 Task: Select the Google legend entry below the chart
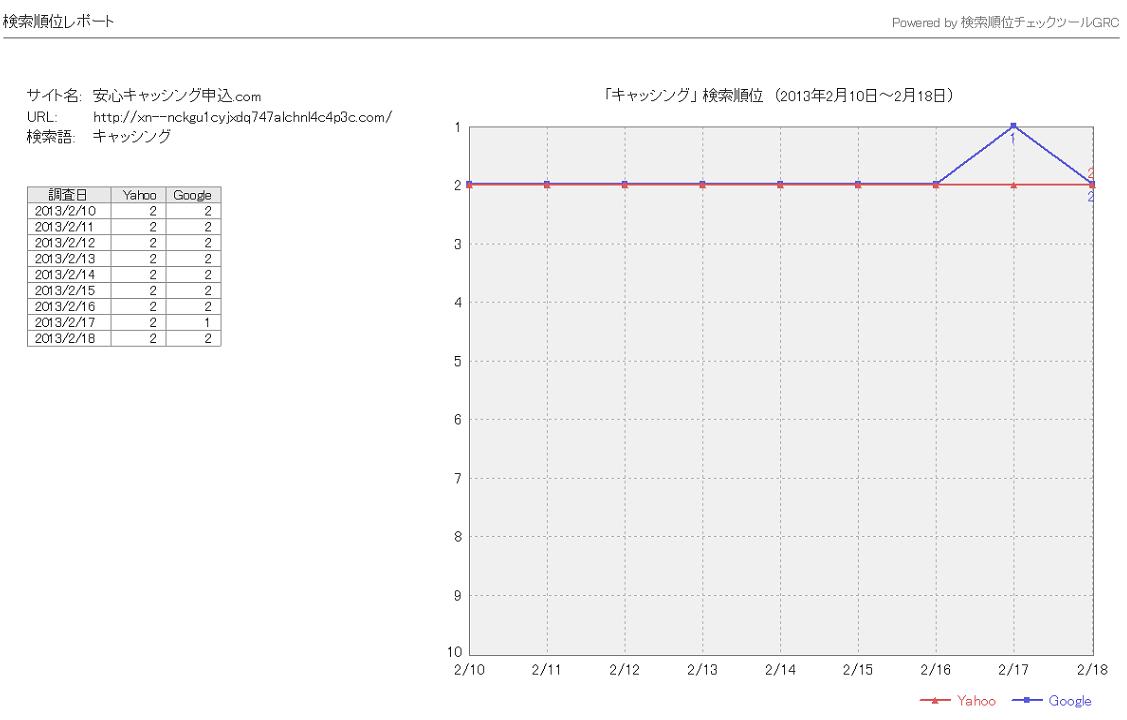[1052, 701]
